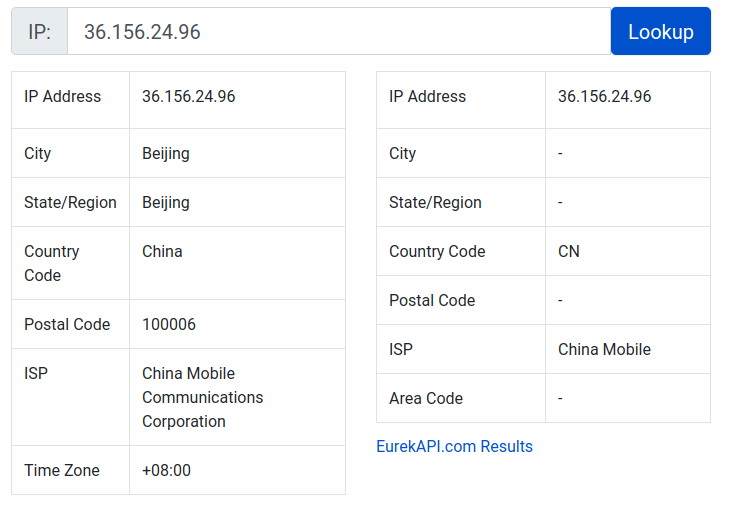Click the ISP label in right table

401,350
